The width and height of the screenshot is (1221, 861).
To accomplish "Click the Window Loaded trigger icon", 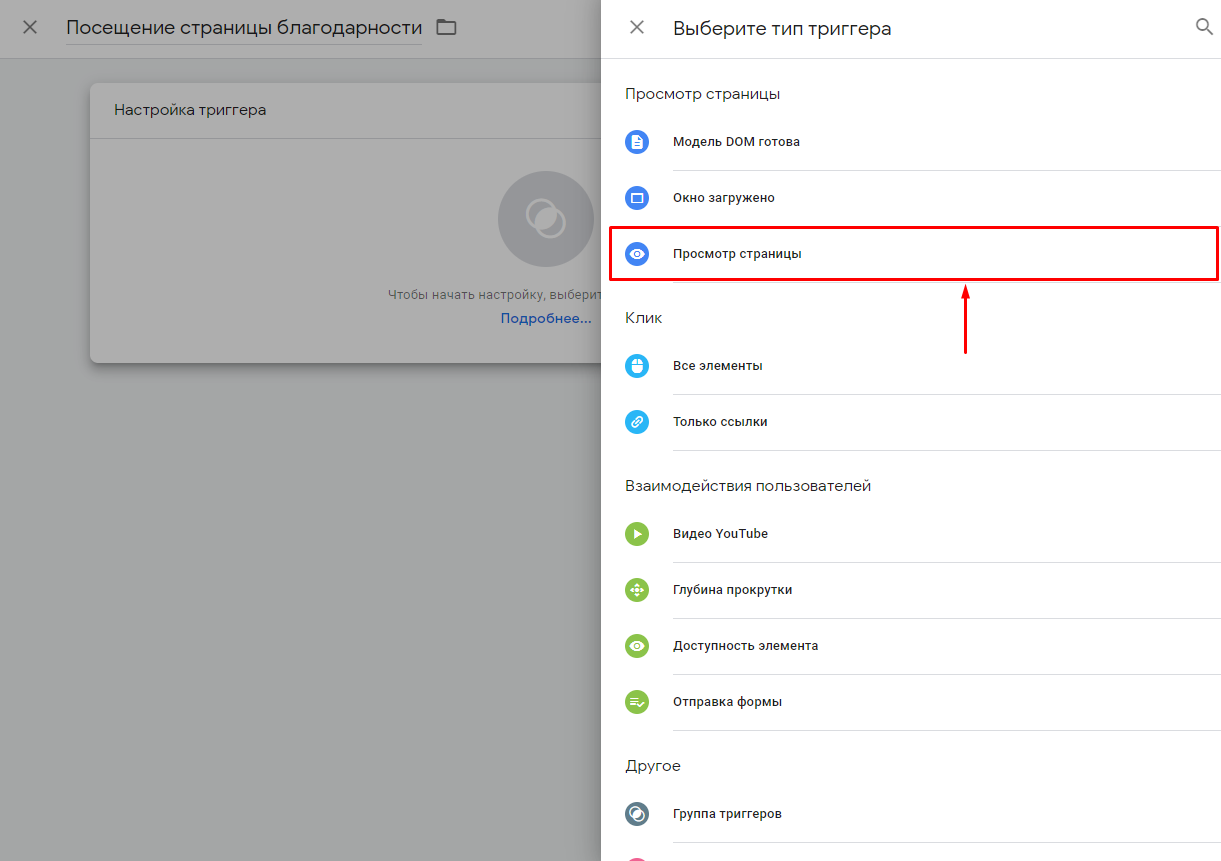I will point(637,198).
